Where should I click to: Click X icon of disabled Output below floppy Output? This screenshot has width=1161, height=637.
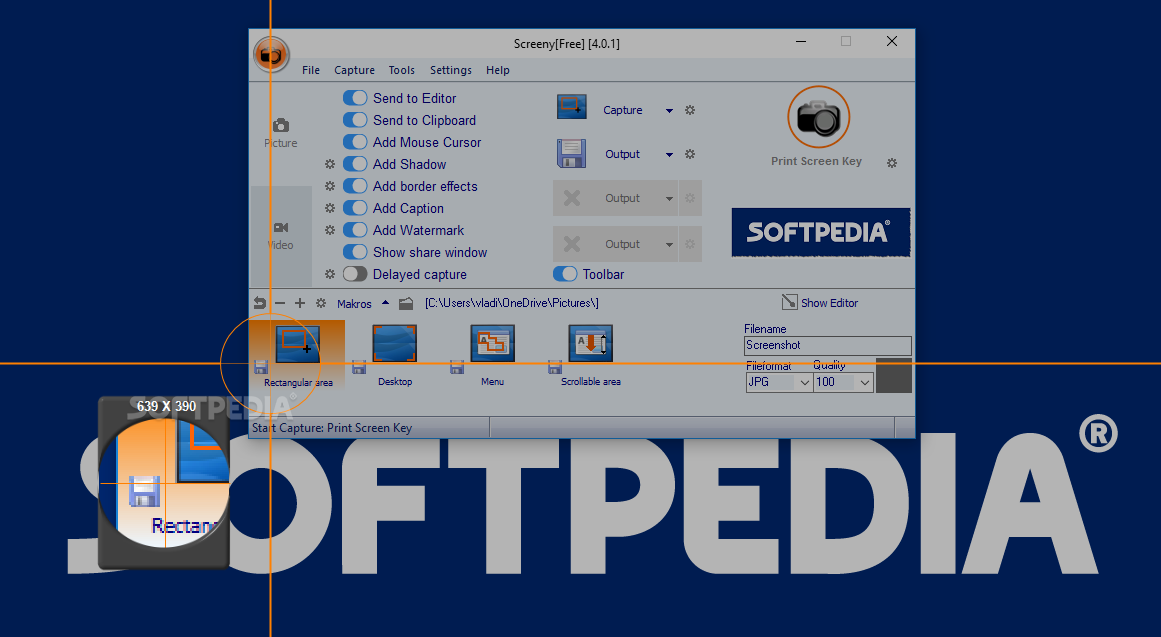[572, 198]
